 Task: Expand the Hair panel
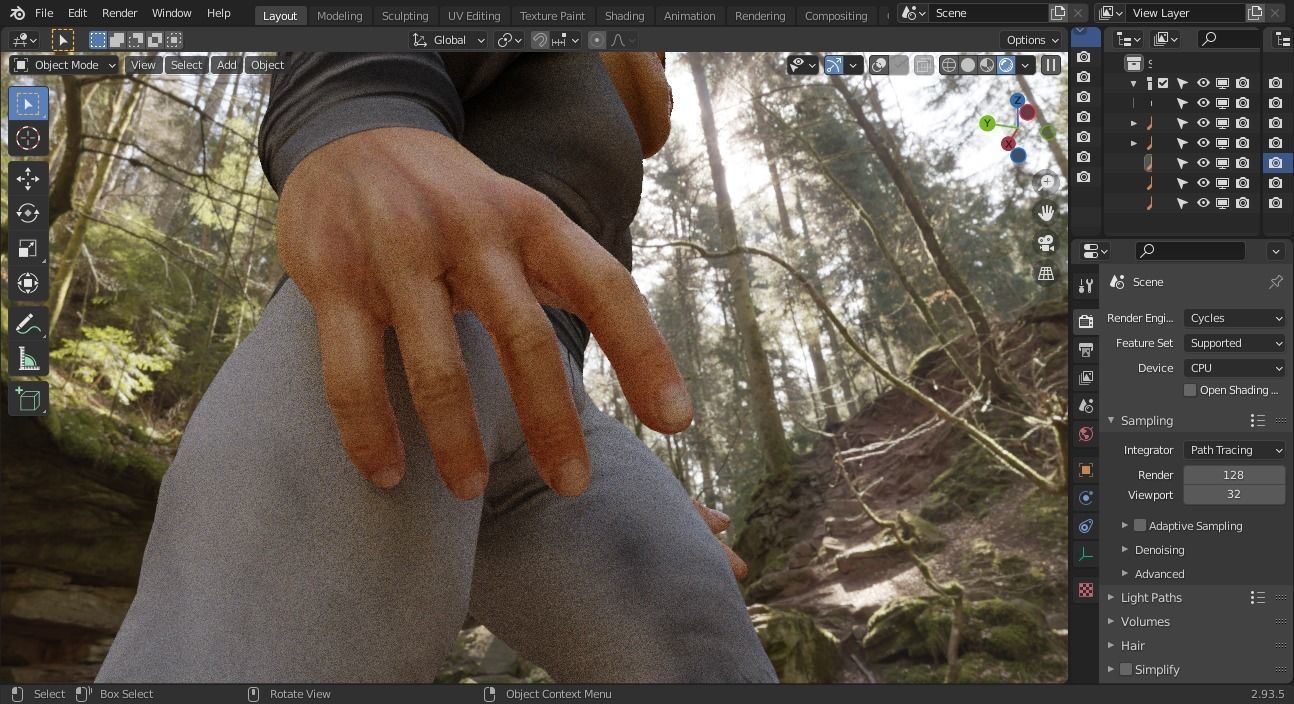coord(1132,646)
